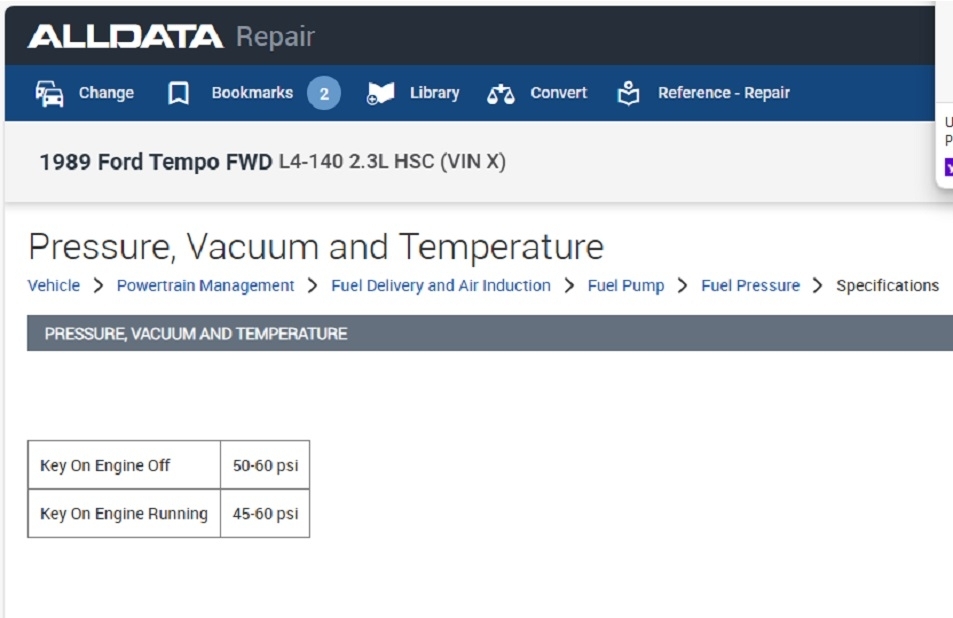Viewport: 953px width, 618px height.
Task: Open the Library label in navigation bar
Action: coord(434,93)
